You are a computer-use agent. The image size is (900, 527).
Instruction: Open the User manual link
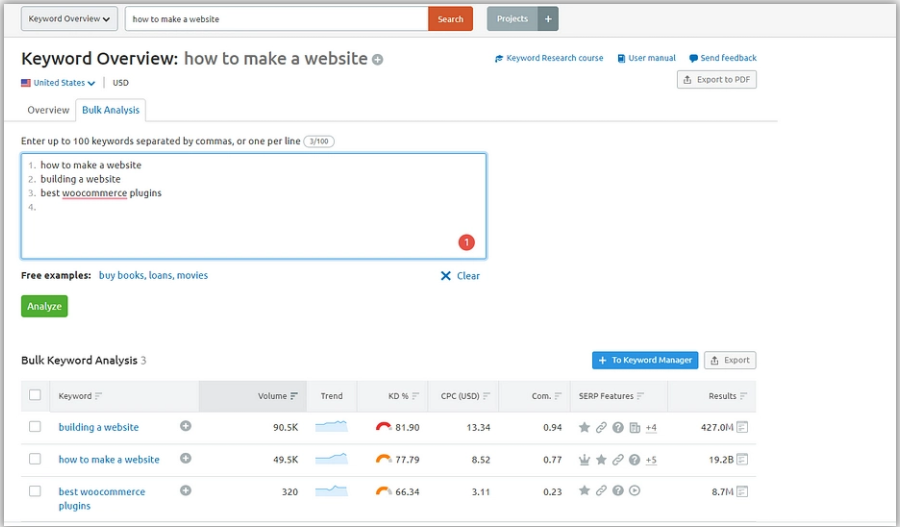pos(646,58)
